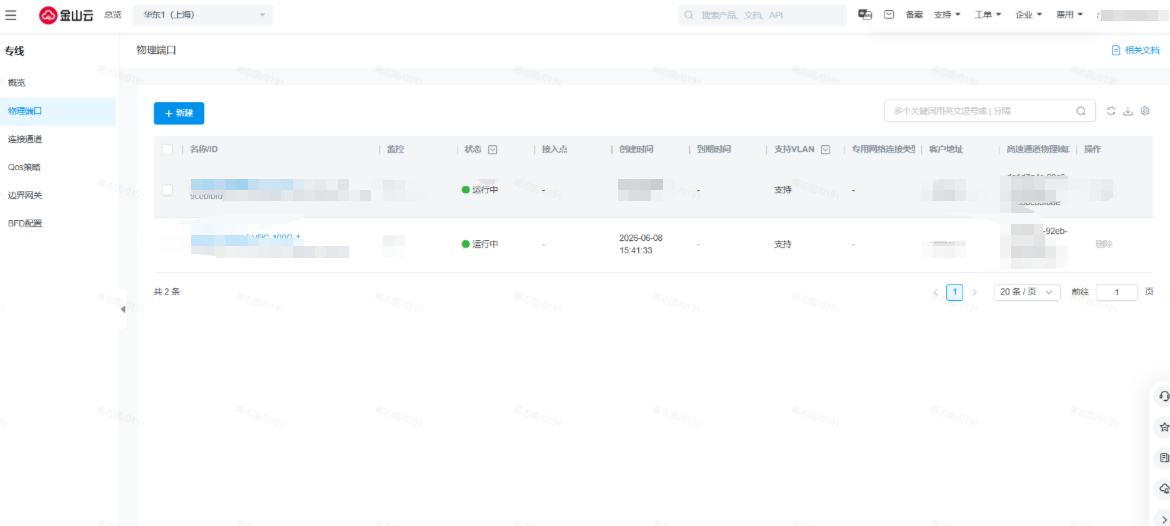Viewport: 1170px width, 526px height.
Task: Open the 支持VLAN column filter
Action: 825,149
